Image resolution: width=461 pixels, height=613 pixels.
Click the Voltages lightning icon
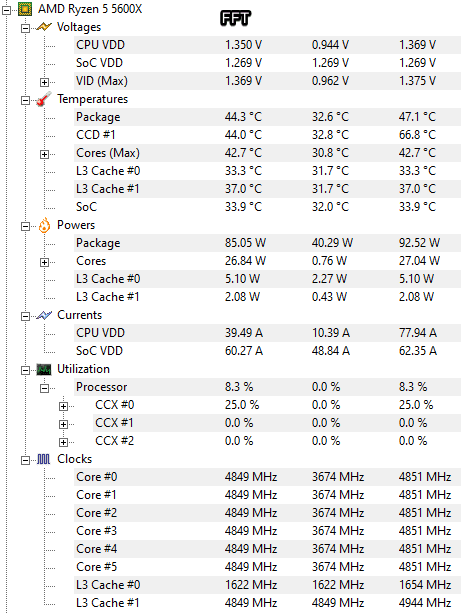pos(44,27)
